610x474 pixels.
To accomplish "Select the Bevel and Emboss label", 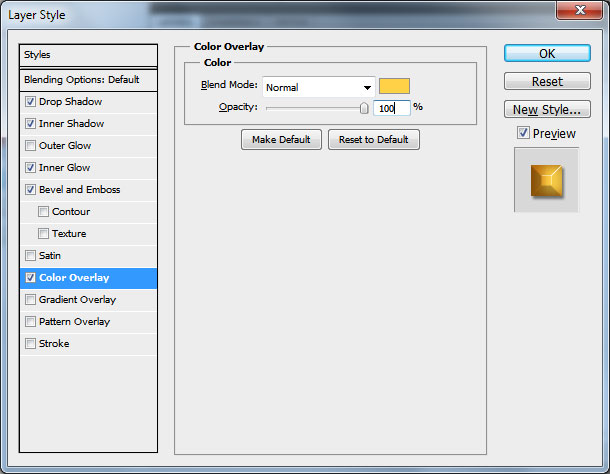I will [x=80, y=190].
